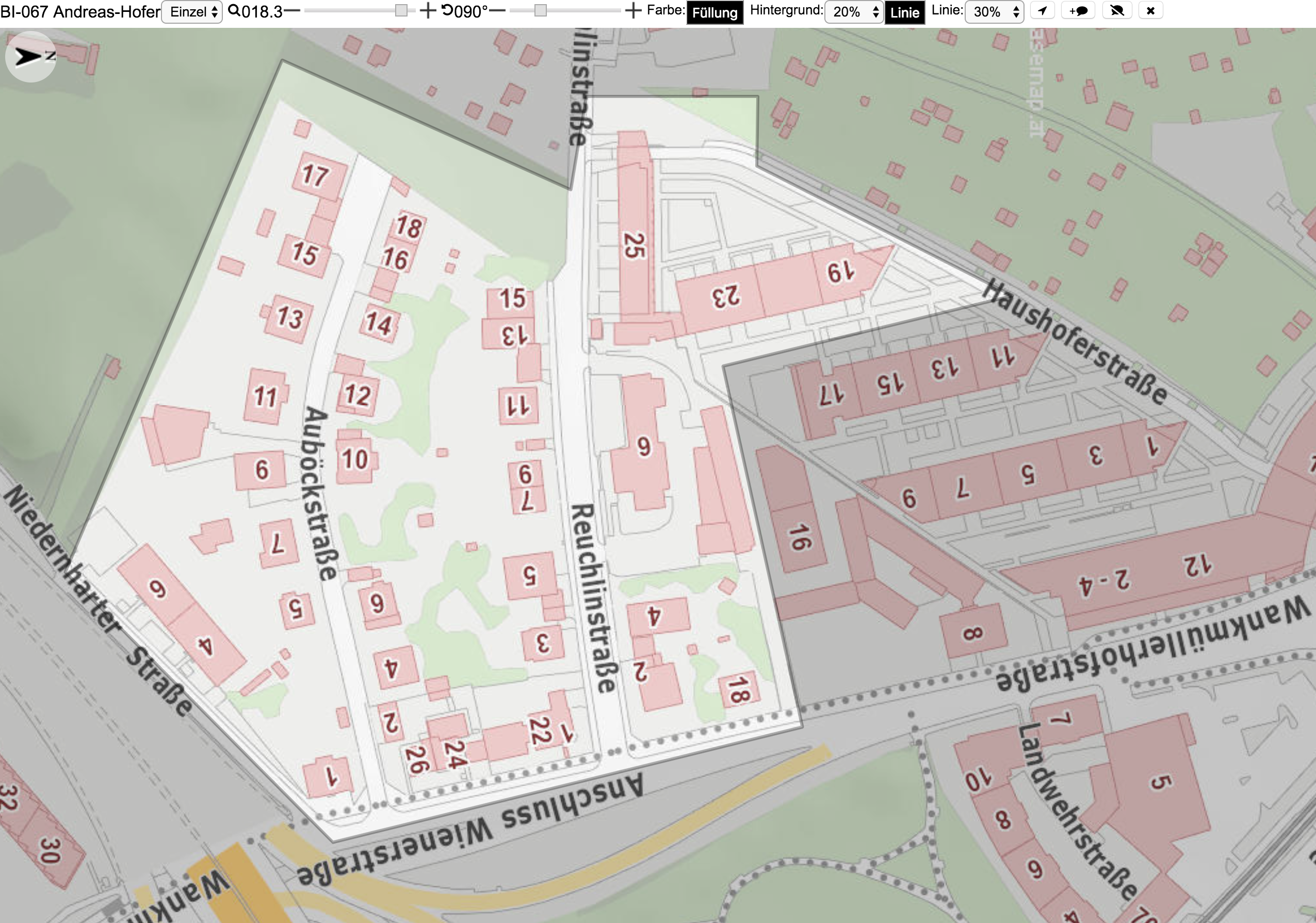Click the location arrow button
1316x923 pixels.
(1043, 11)
